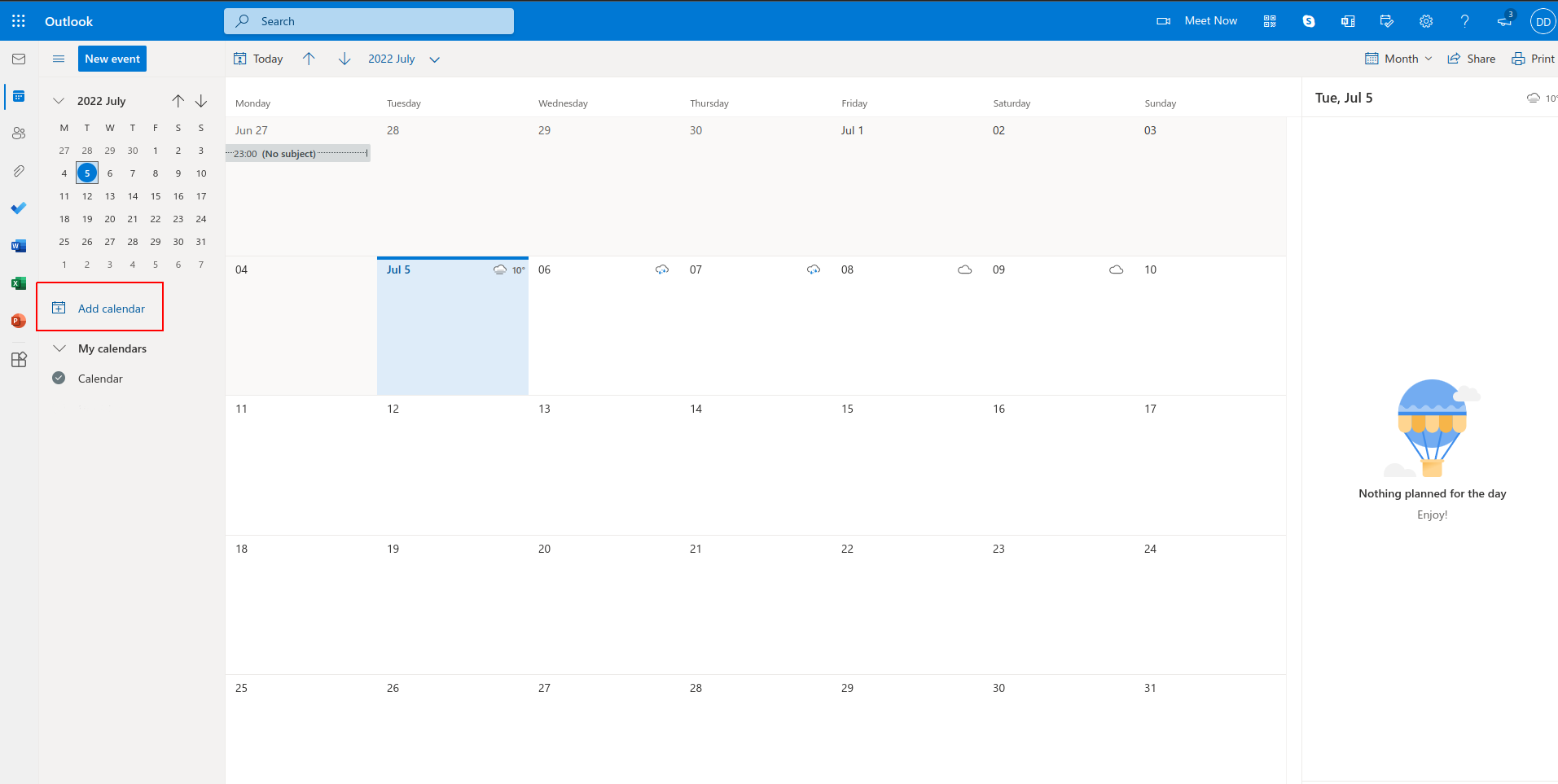Select day 22 in month grid
This screenshot has width=1558, height=784.
(x=907, y=604)
